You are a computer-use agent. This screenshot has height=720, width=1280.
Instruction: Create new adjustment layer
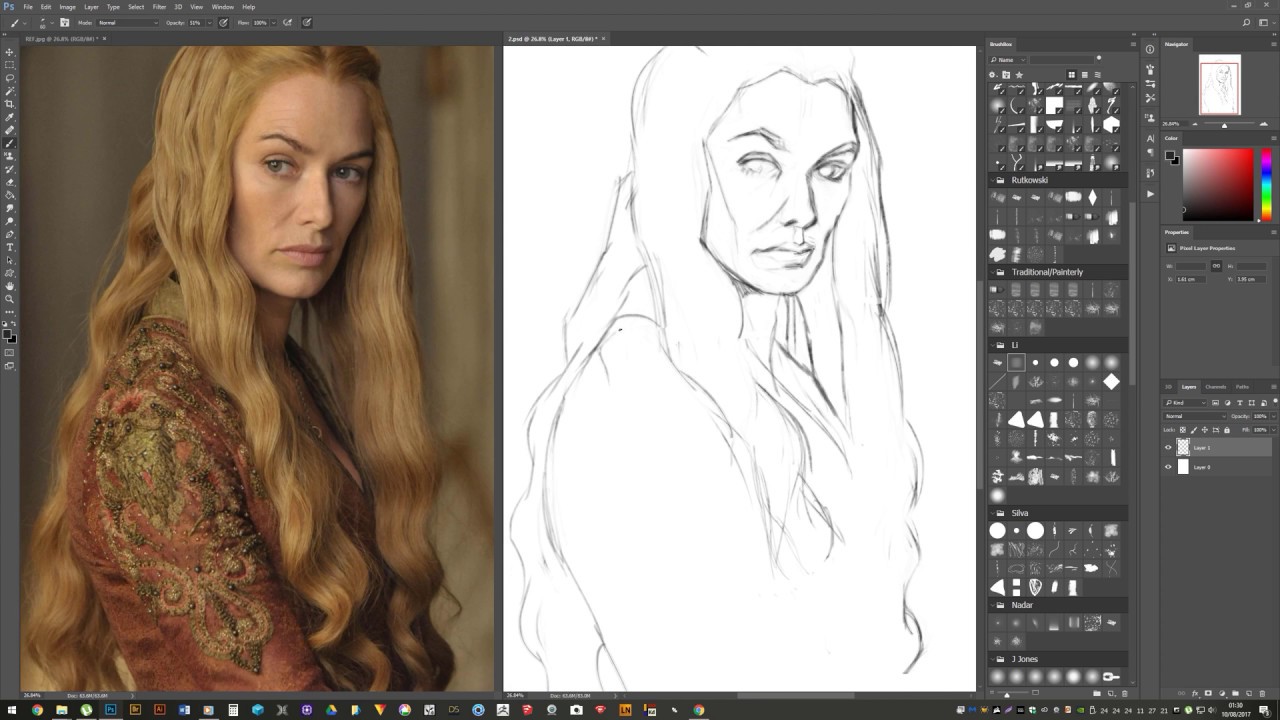pos(1222,693)
